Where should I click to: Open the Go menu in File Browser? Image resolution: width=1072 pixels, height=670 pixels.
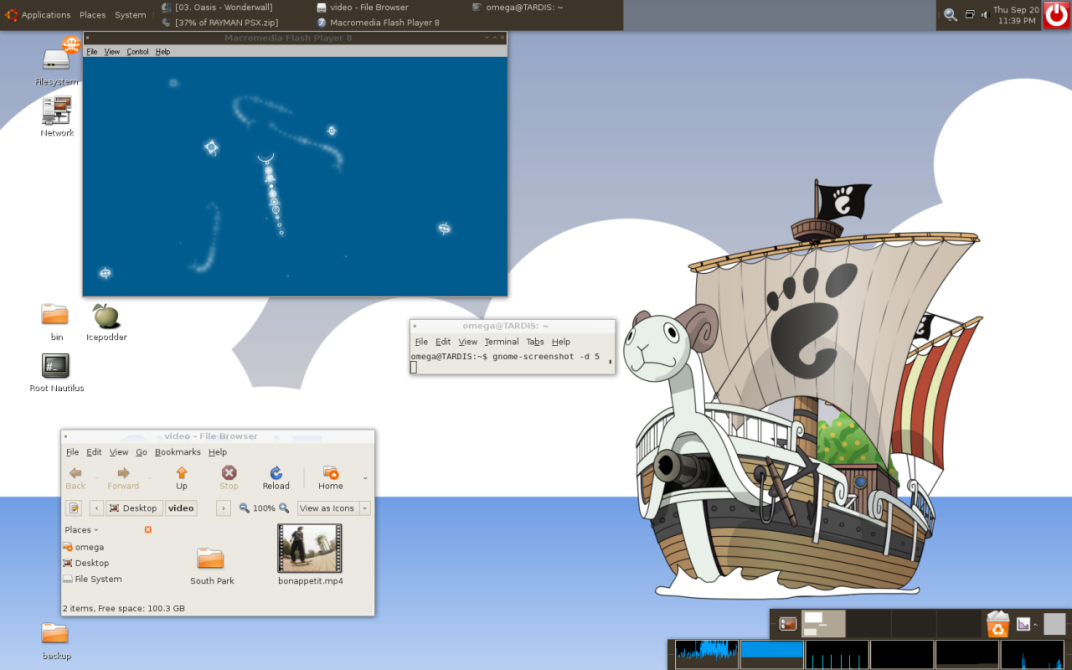142,452
